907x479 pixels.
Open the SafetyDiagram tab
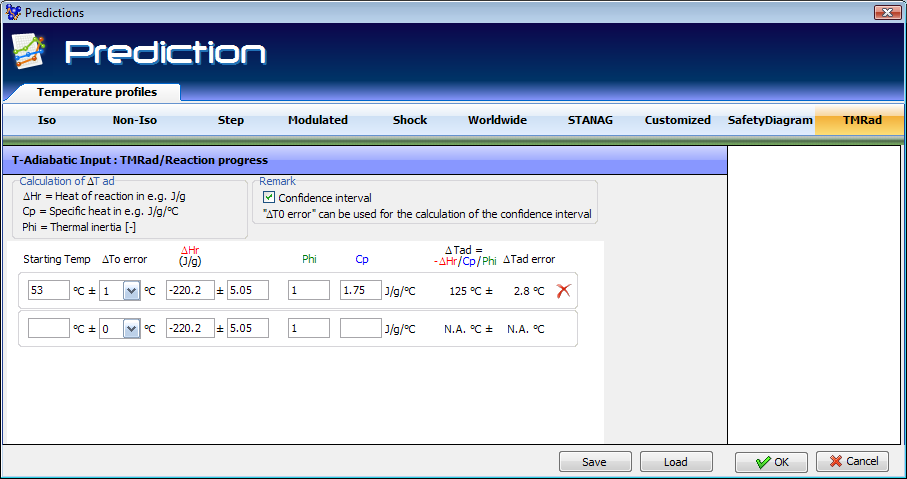[770, 120]
